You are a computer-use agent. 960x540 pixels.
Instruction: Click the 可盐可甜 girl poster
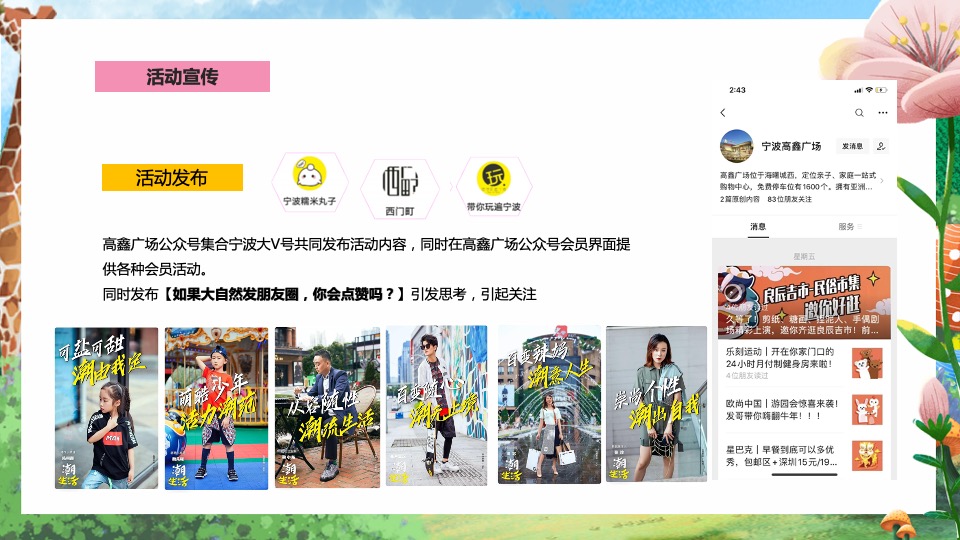(x=107, y=408)
